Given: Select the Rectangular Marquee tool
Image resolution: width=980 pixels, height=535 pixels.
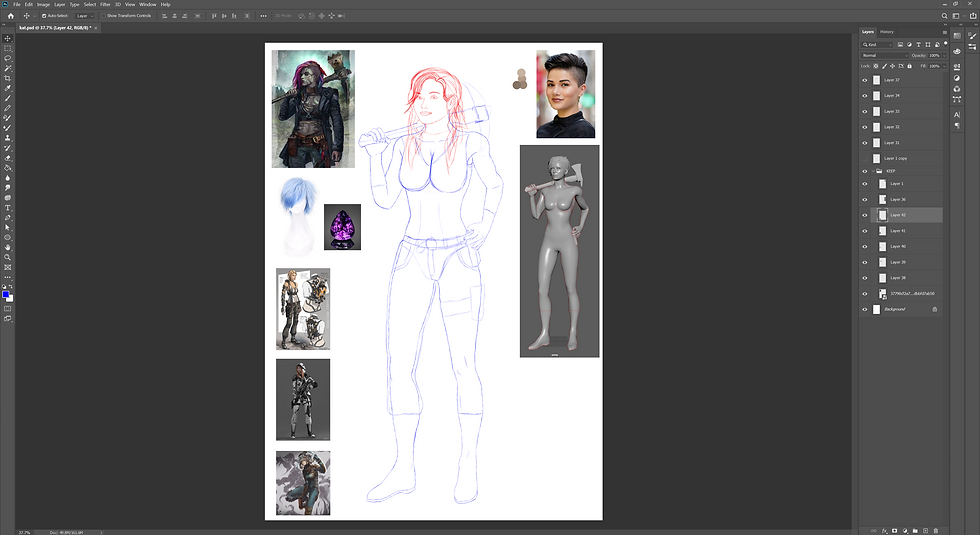Looking at the screenshot, I should pyautogui.click(x=8, y=48).
